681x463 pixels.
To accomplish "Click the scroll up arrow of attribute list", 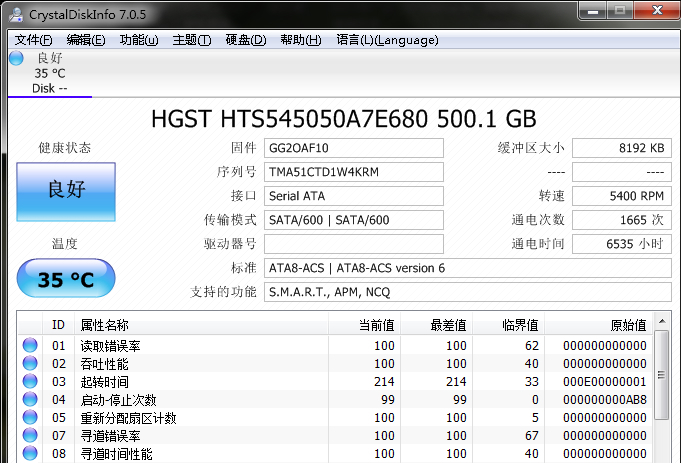I will [661, 324].
